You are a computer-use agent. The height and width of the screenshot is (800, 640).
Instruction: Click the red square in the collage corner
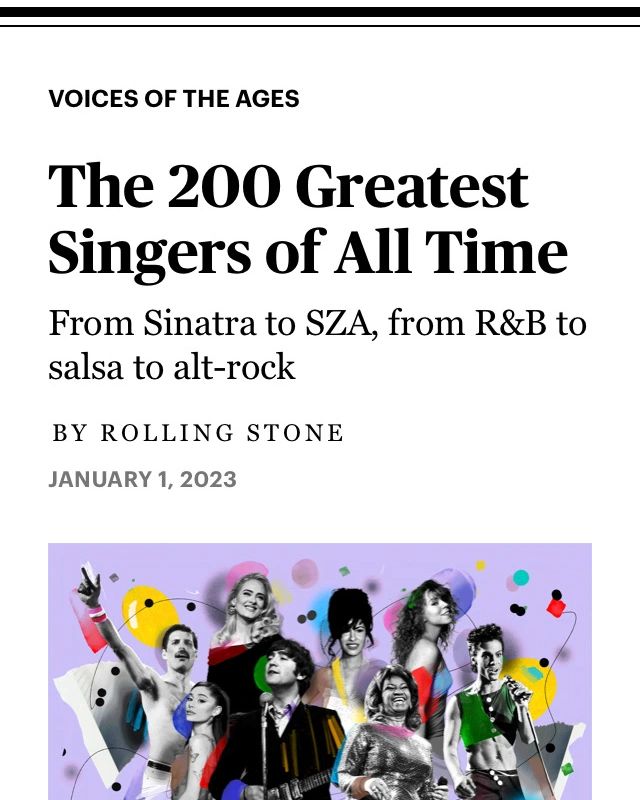point(556,606)
